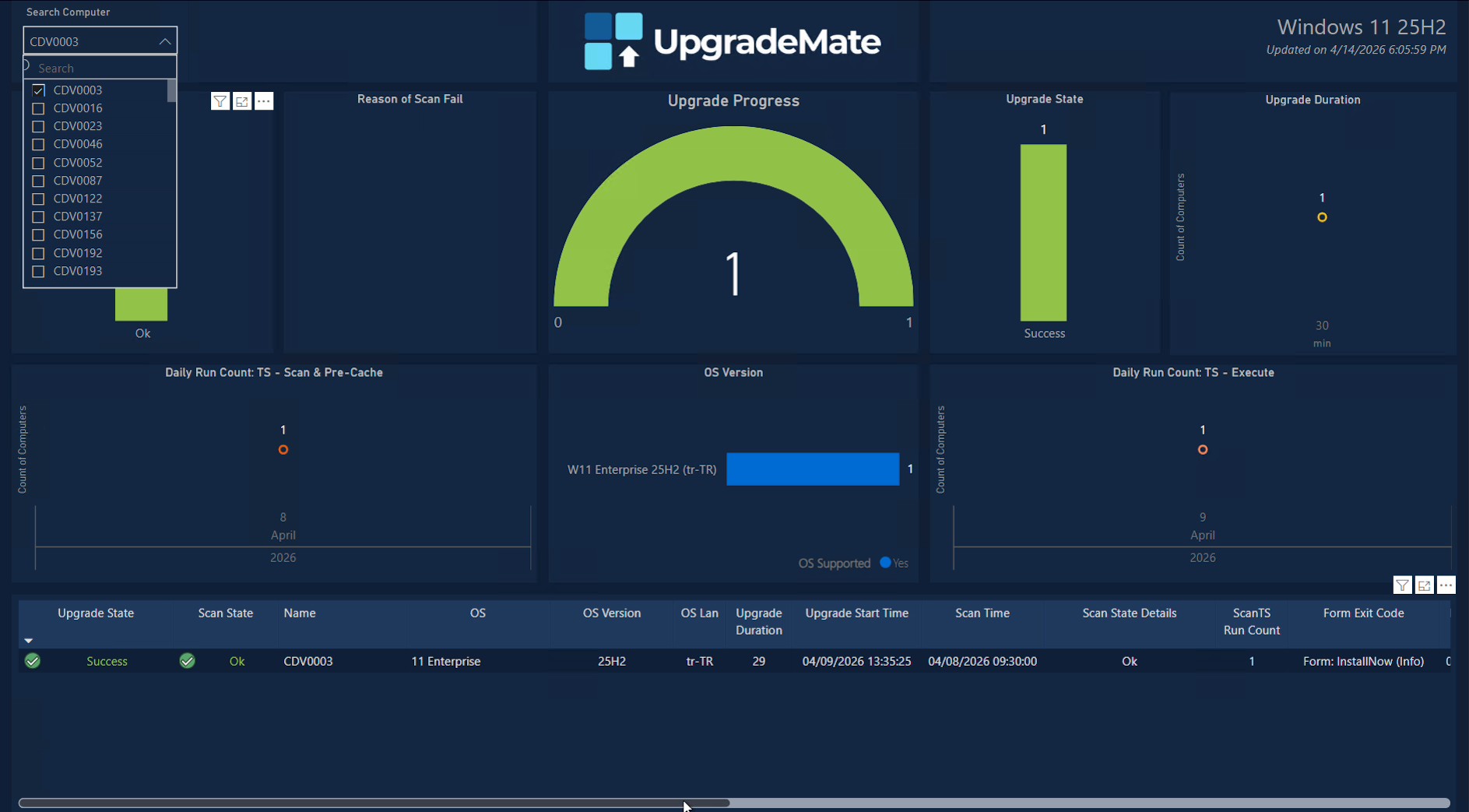This screenshot has height=812, width=1469.
Task: Open filter icon beside Reason of Scan Fail
Action: (x=220, y=101)
